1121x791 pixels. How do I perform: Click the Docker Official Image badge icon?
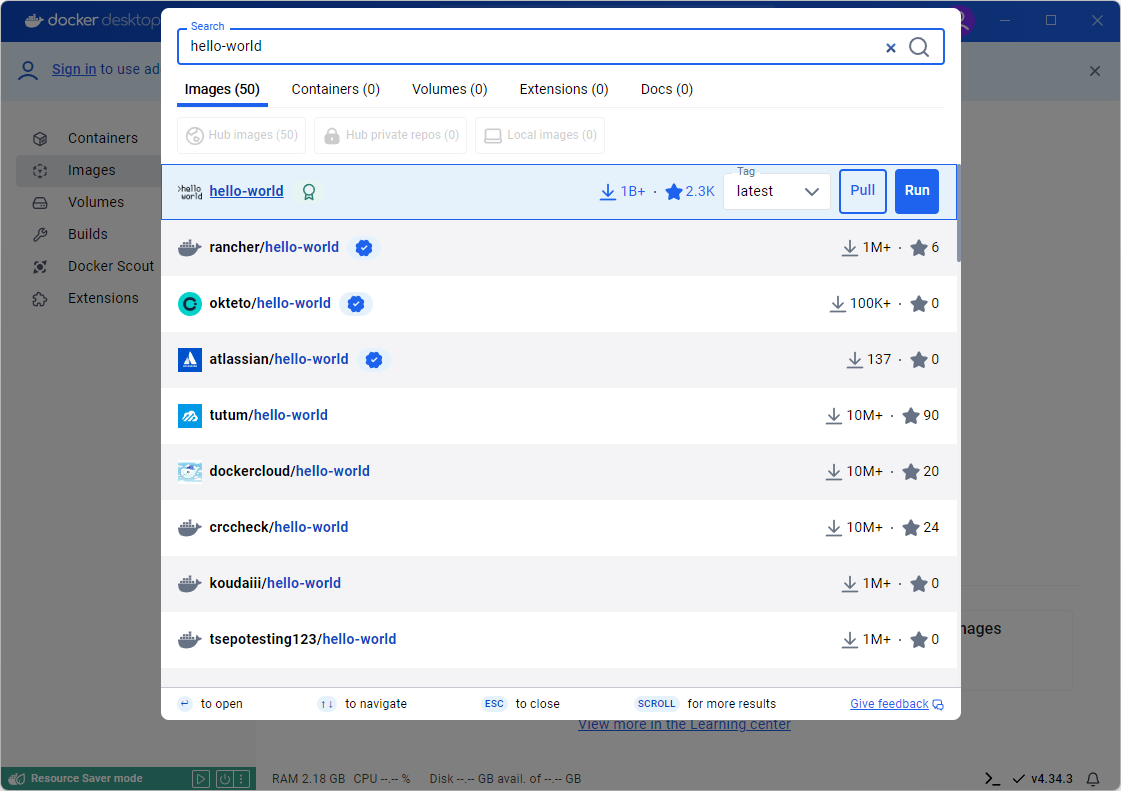[309, 192]
